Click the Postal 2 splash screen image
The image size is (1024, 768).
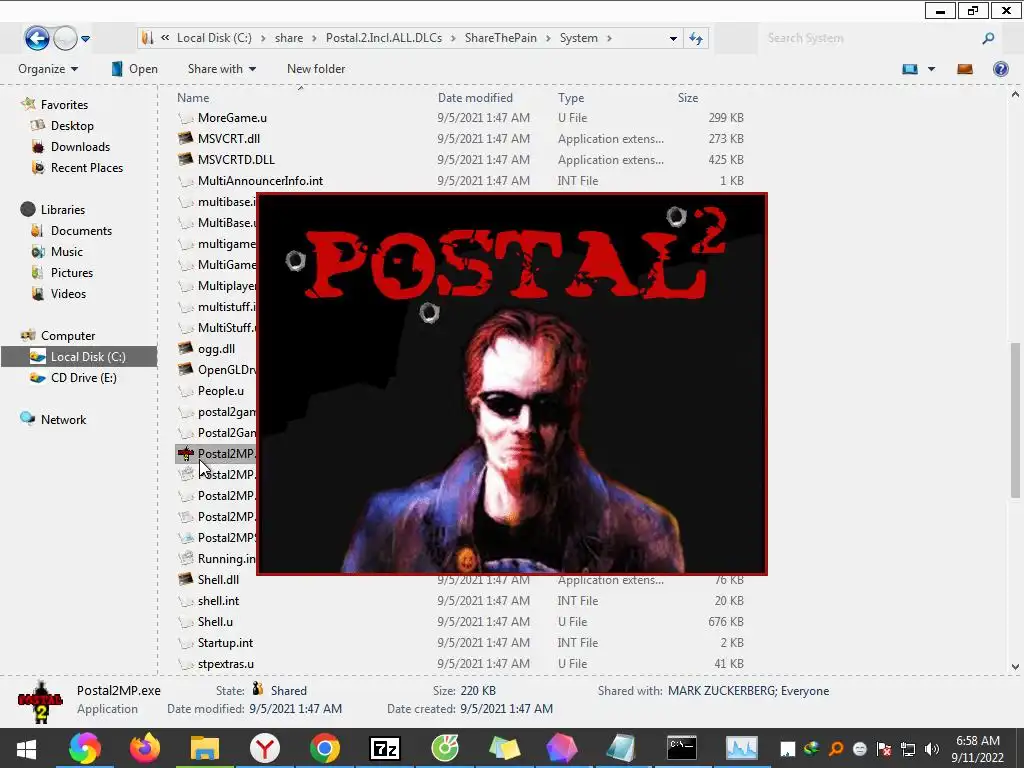[511, 384]
